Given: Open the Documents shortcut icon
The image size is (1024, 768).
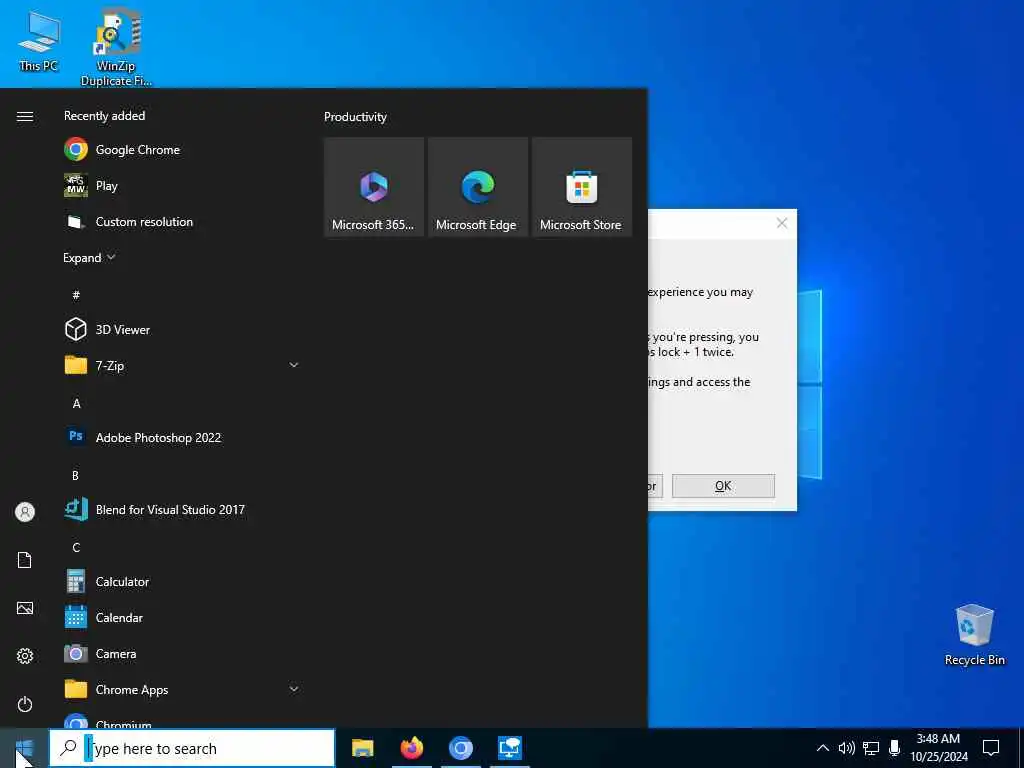Looking at the screenshot, I should pos(25,560).
